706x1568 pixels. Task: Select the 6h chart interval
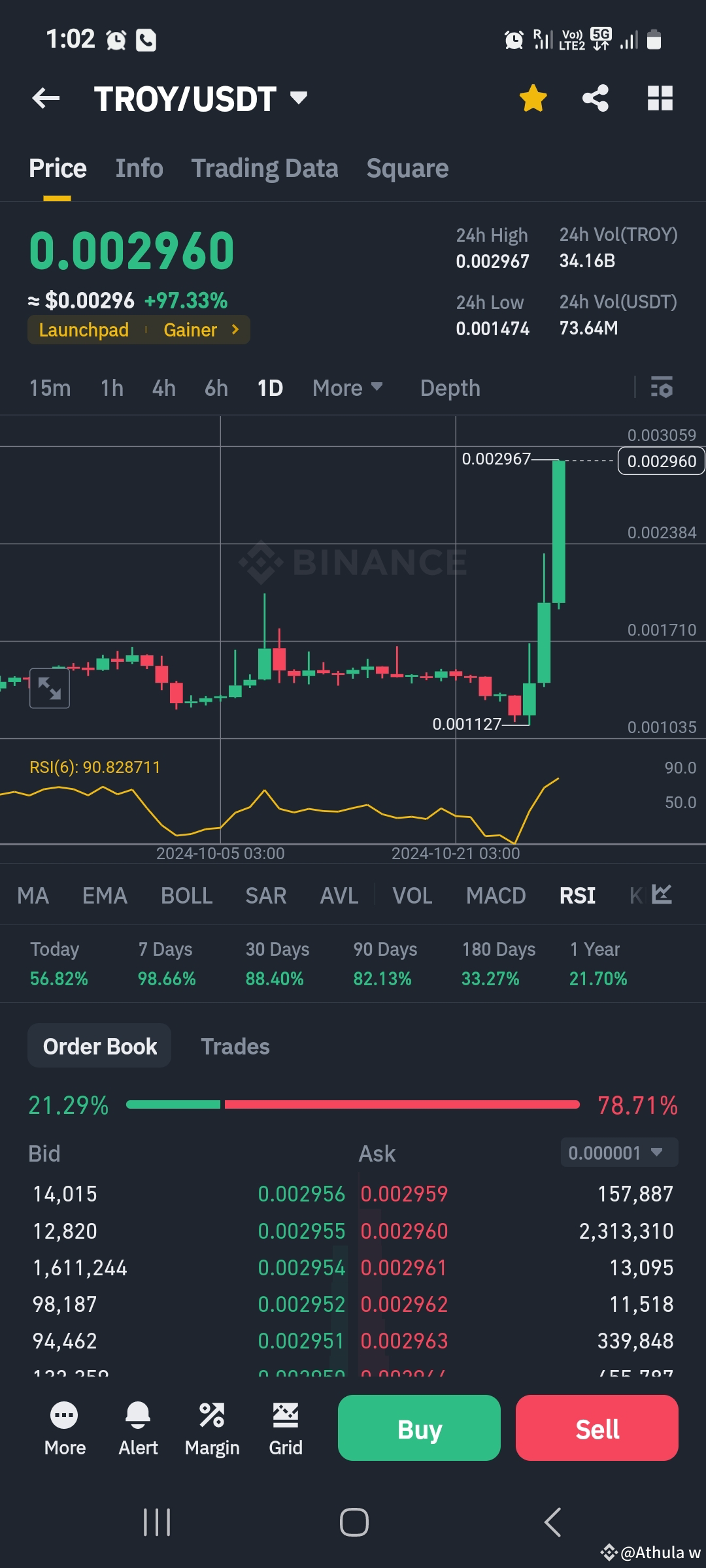216,388
